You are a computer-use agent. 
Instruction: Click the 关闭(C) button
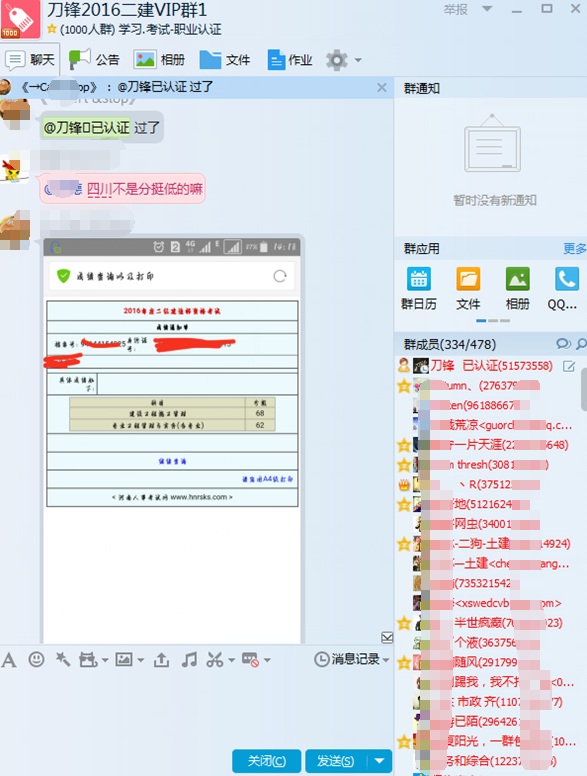click(x=266, y=761)
